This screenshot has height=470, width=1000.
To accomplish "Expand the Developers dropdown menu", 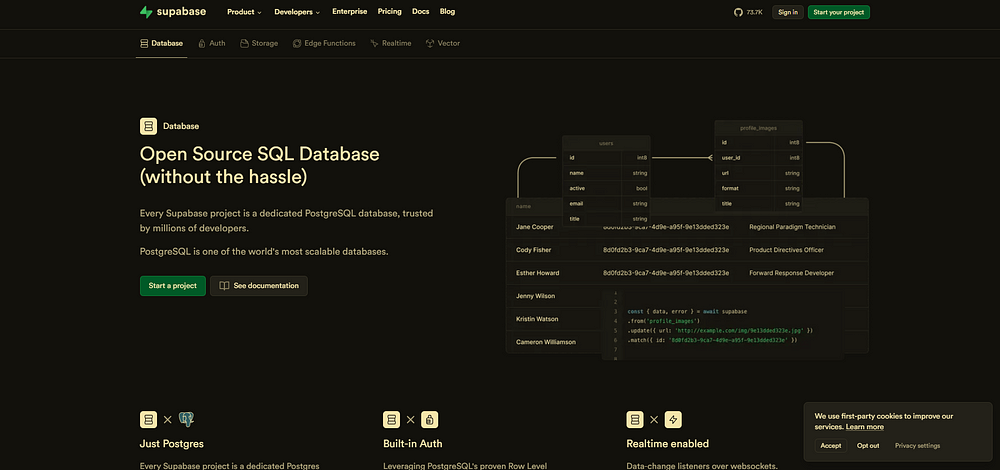I will [x=297, y=12].
